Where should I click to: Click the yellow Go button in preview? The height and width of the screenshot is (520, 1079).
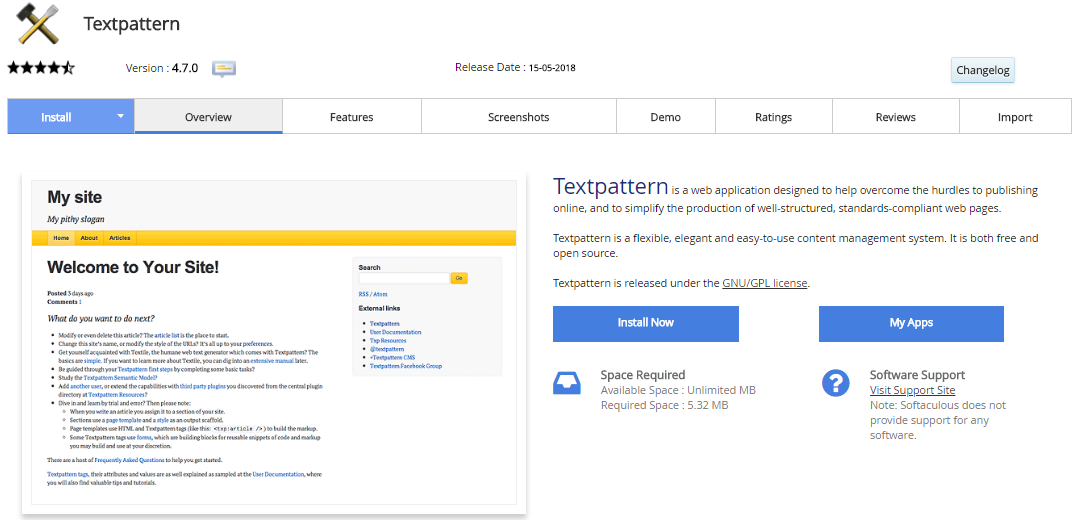coord(459,279)
